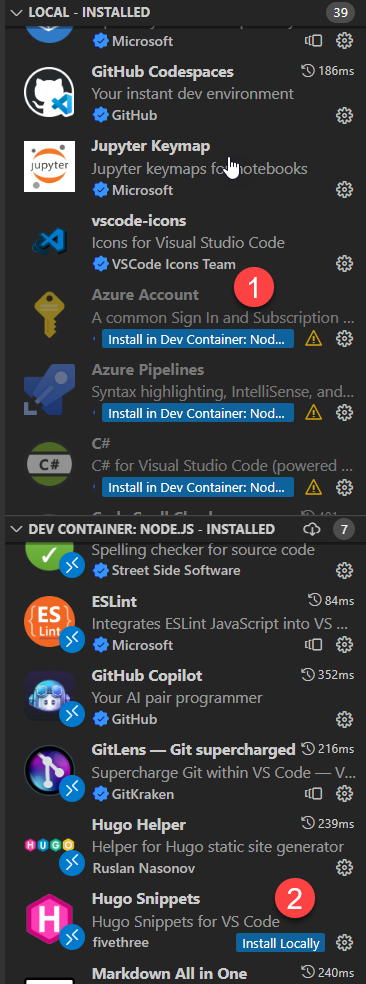Click the GitKraken publisher name
Image resolution: width=366 pixels, height=984 pixels.
point(143,794)
